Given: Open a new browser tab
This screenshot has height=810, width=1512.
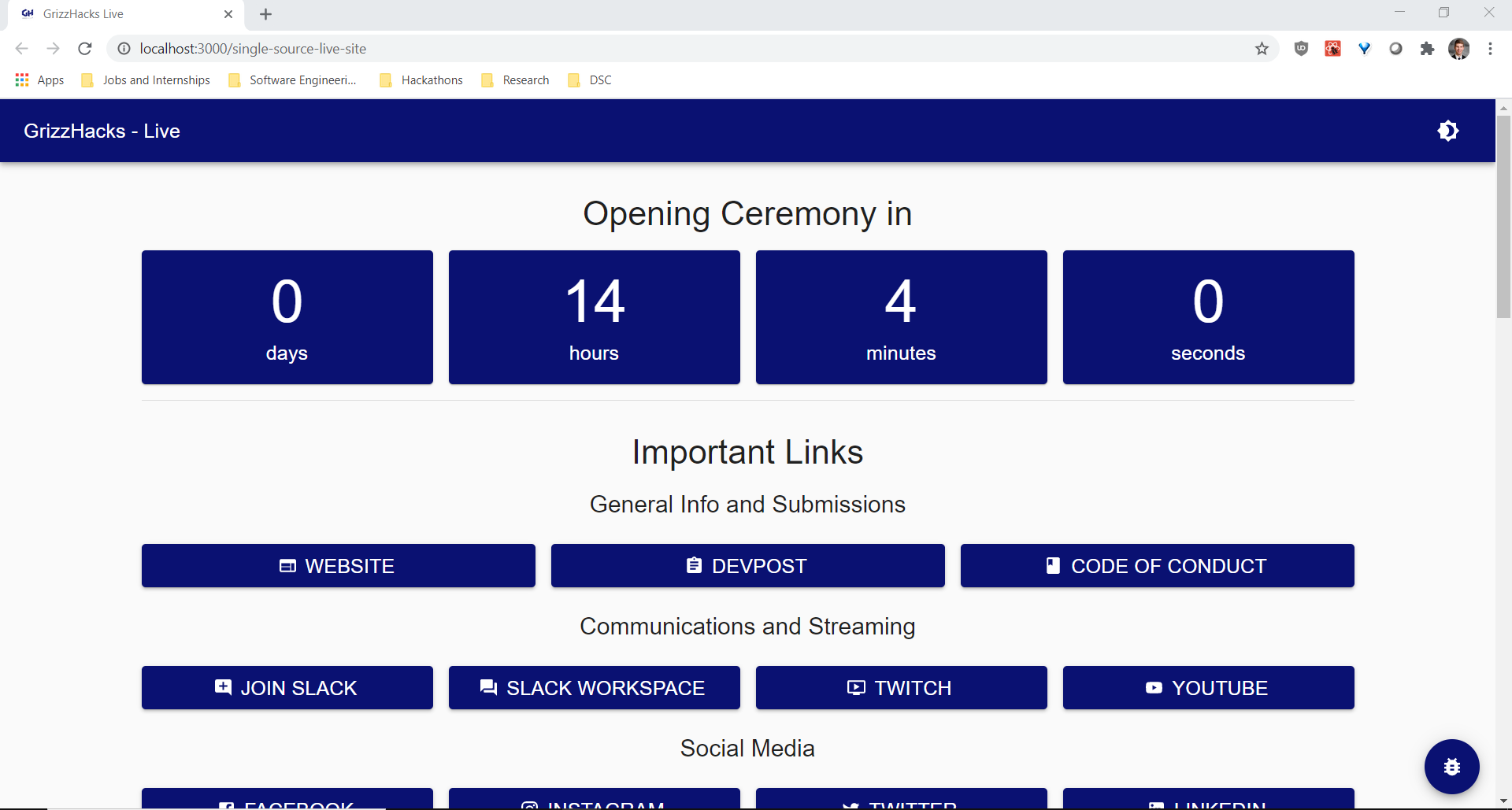Looking at the screenshot, I should (x=266, y=14).
